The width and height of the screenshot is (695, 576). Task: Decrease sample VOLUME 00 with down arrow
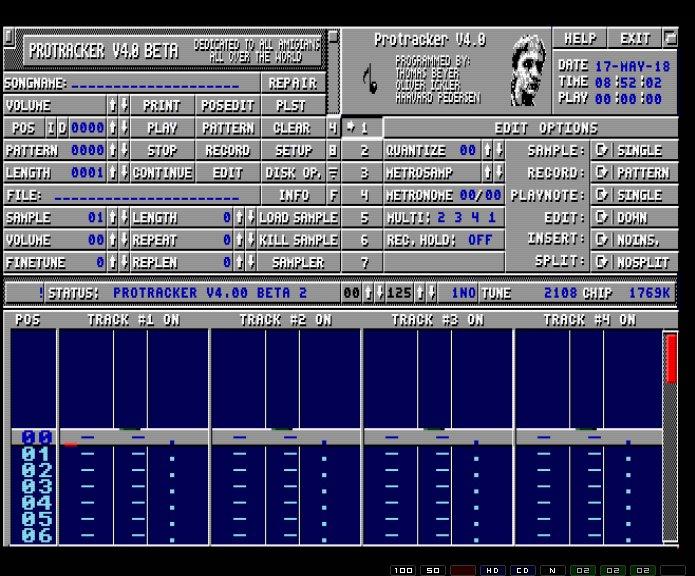click(x=124, y=240)
